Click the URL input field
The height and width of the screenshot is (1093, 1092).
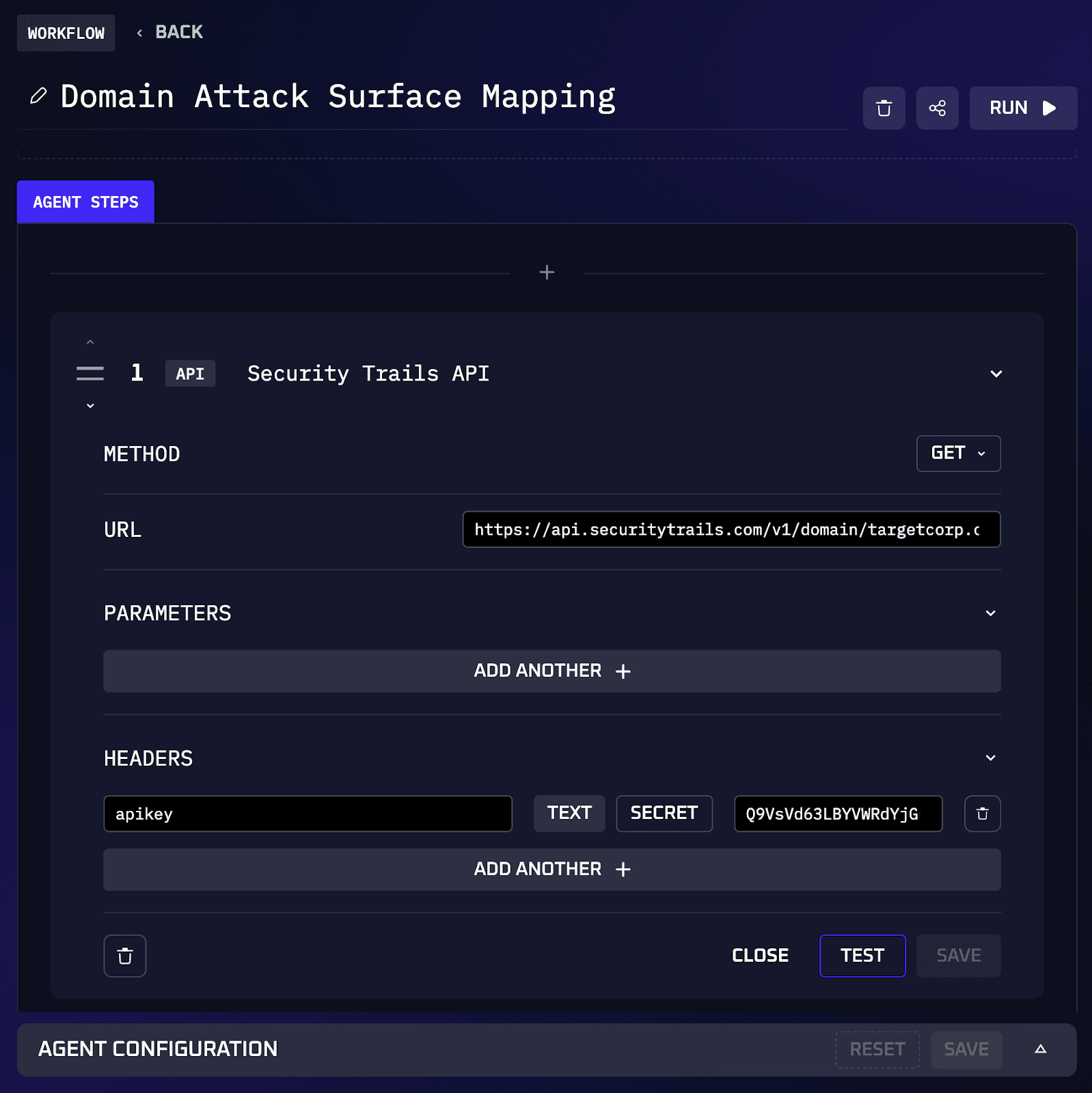click(731, 529)
